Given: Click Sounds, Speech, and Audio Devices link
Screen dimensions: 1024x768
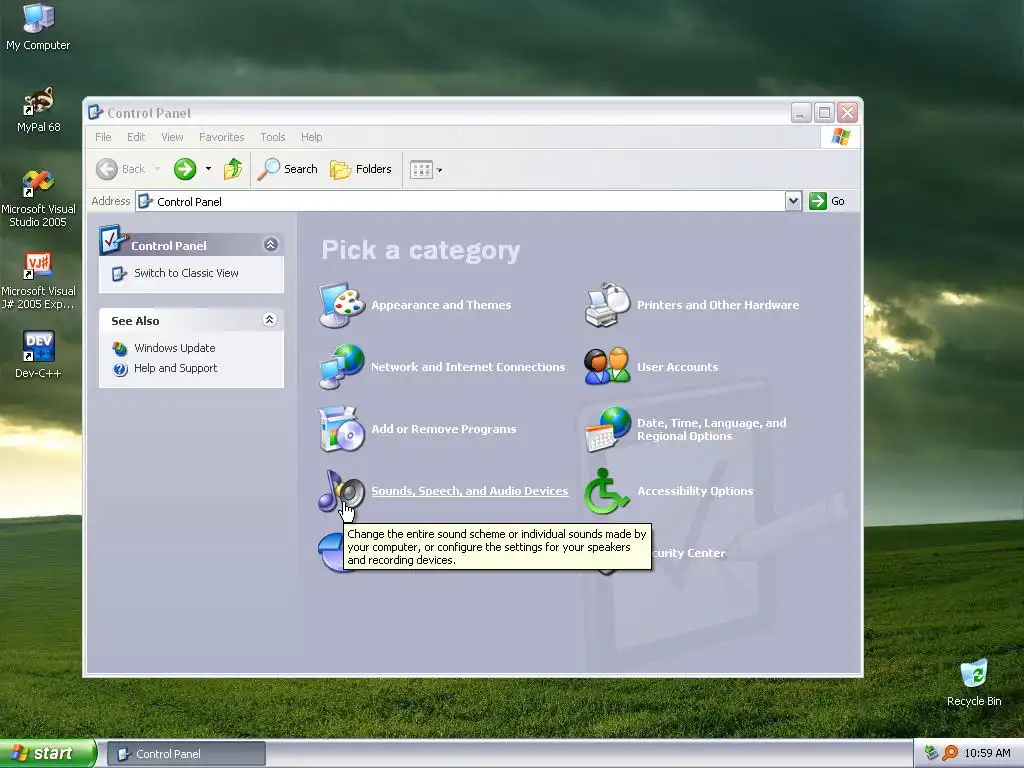Looking at the screenshot, I should coord(470,491).
